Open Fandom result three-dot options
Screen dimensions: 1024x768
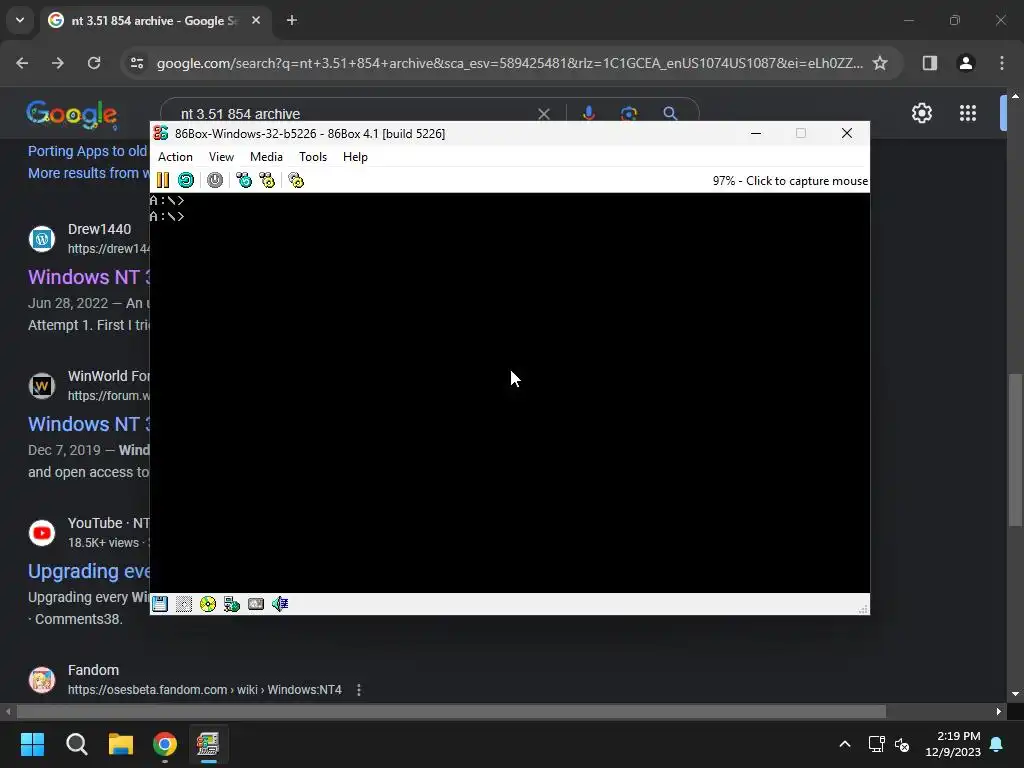[359, 690]
